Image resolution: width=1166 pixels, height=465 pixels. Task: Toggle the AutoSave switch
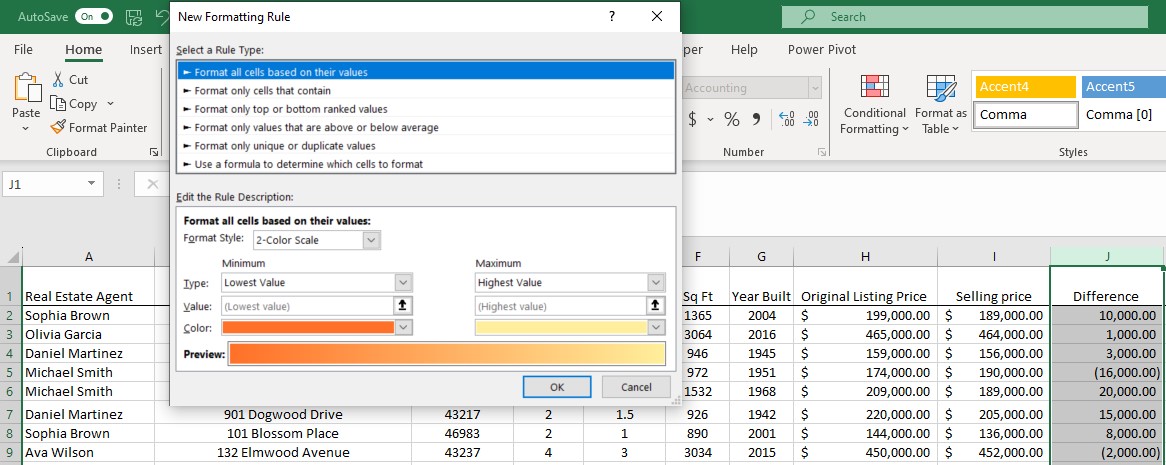click(93, 17)
